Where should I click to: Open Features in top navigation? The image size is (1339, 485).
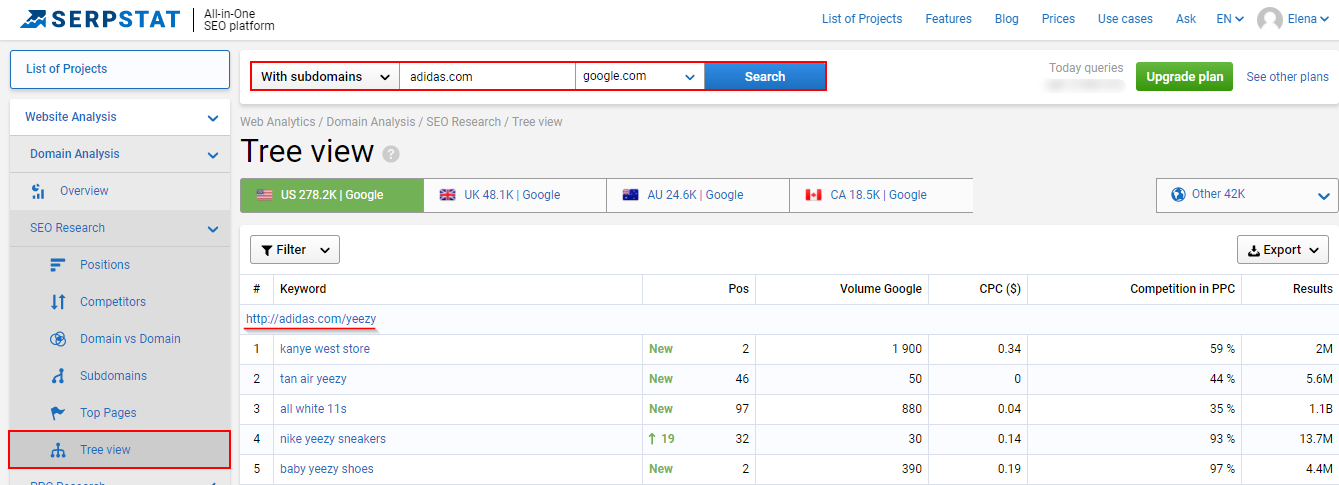click(948, 19)
